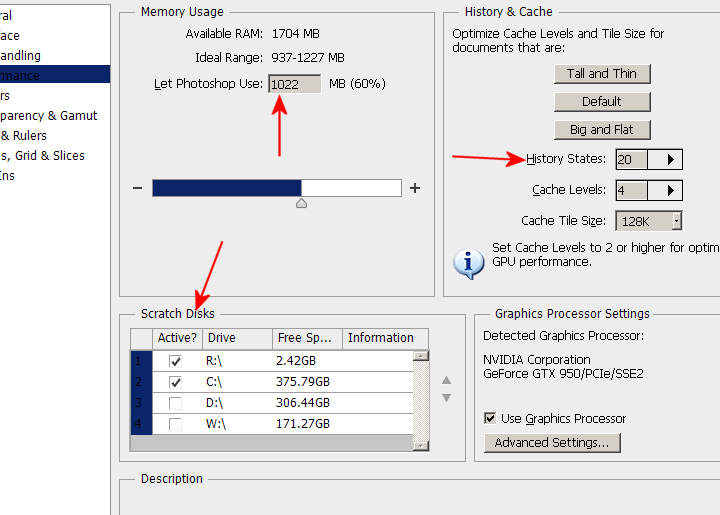Enable the D:\ scratch disk checkbox

(x=175, y=403)
